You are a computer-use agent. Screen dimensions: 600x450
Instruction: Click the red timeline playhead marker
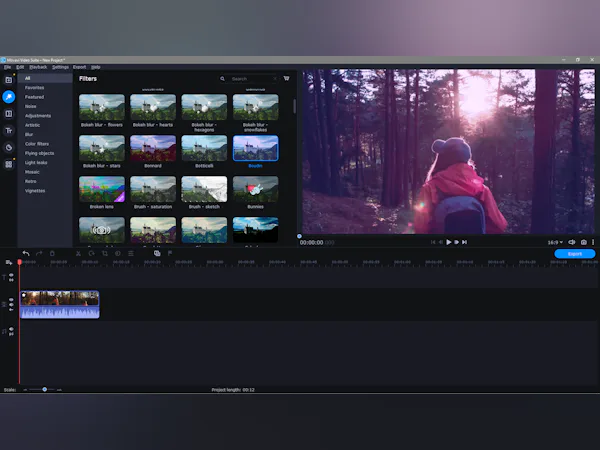click(20, 262)
